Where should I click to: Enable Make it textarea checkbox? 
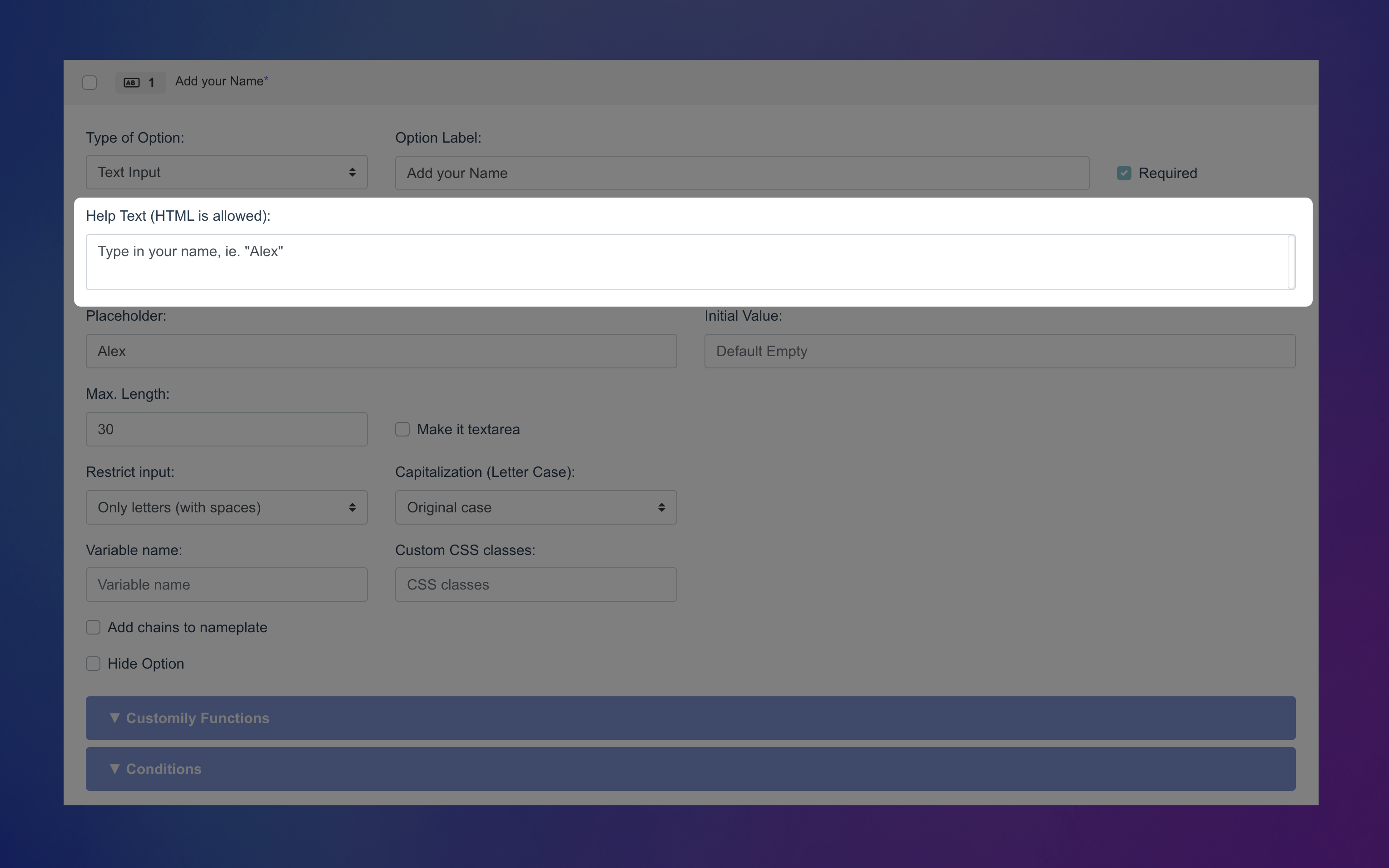402,429
